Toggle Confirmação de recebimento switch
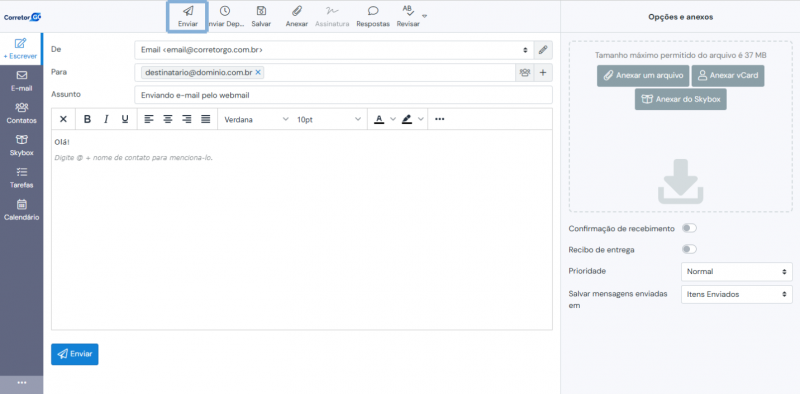Screen dimensions: 800x394 pyautogui.click(x=689, y=228)
